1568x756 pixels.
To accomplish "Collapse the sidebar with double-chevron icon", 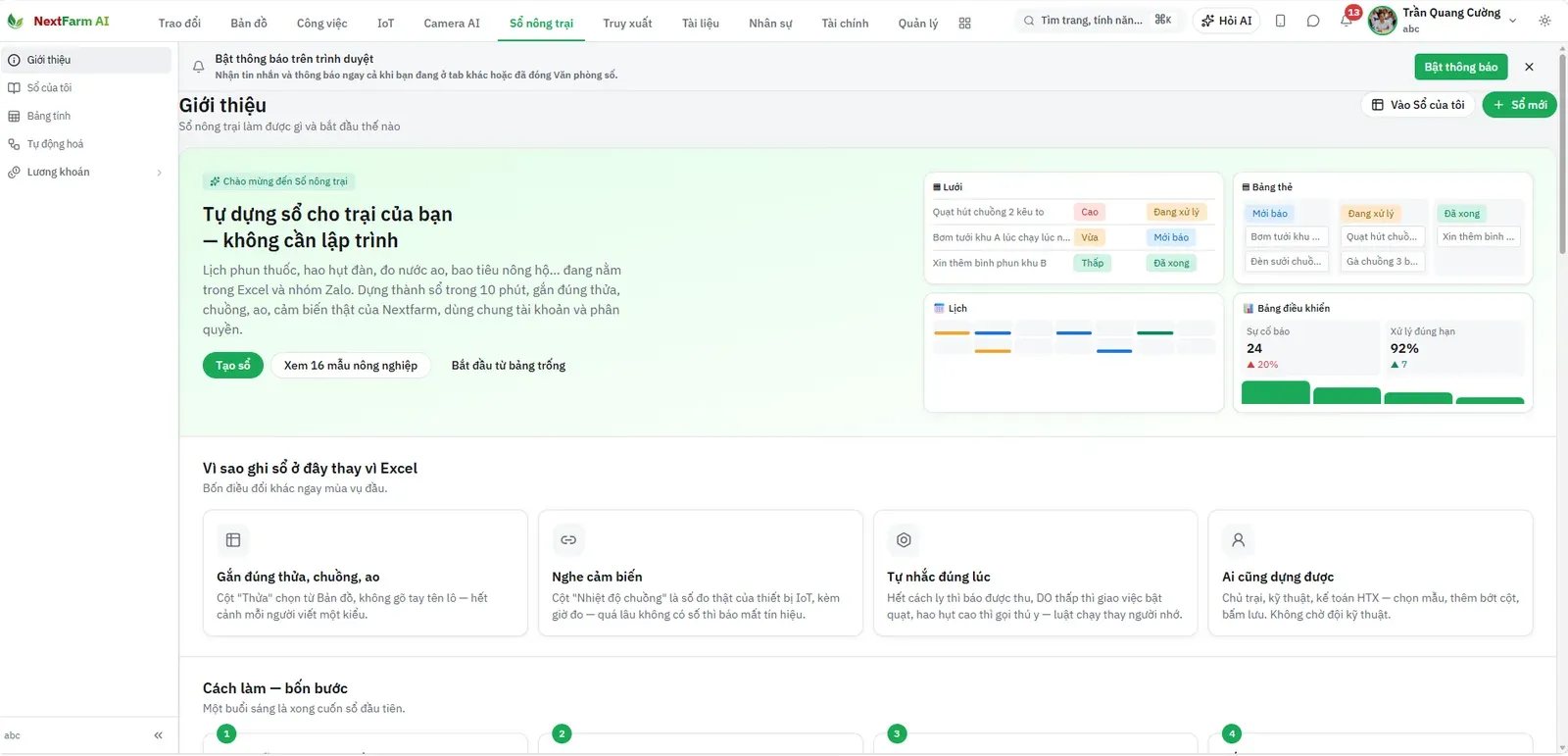I will [158, 735].
